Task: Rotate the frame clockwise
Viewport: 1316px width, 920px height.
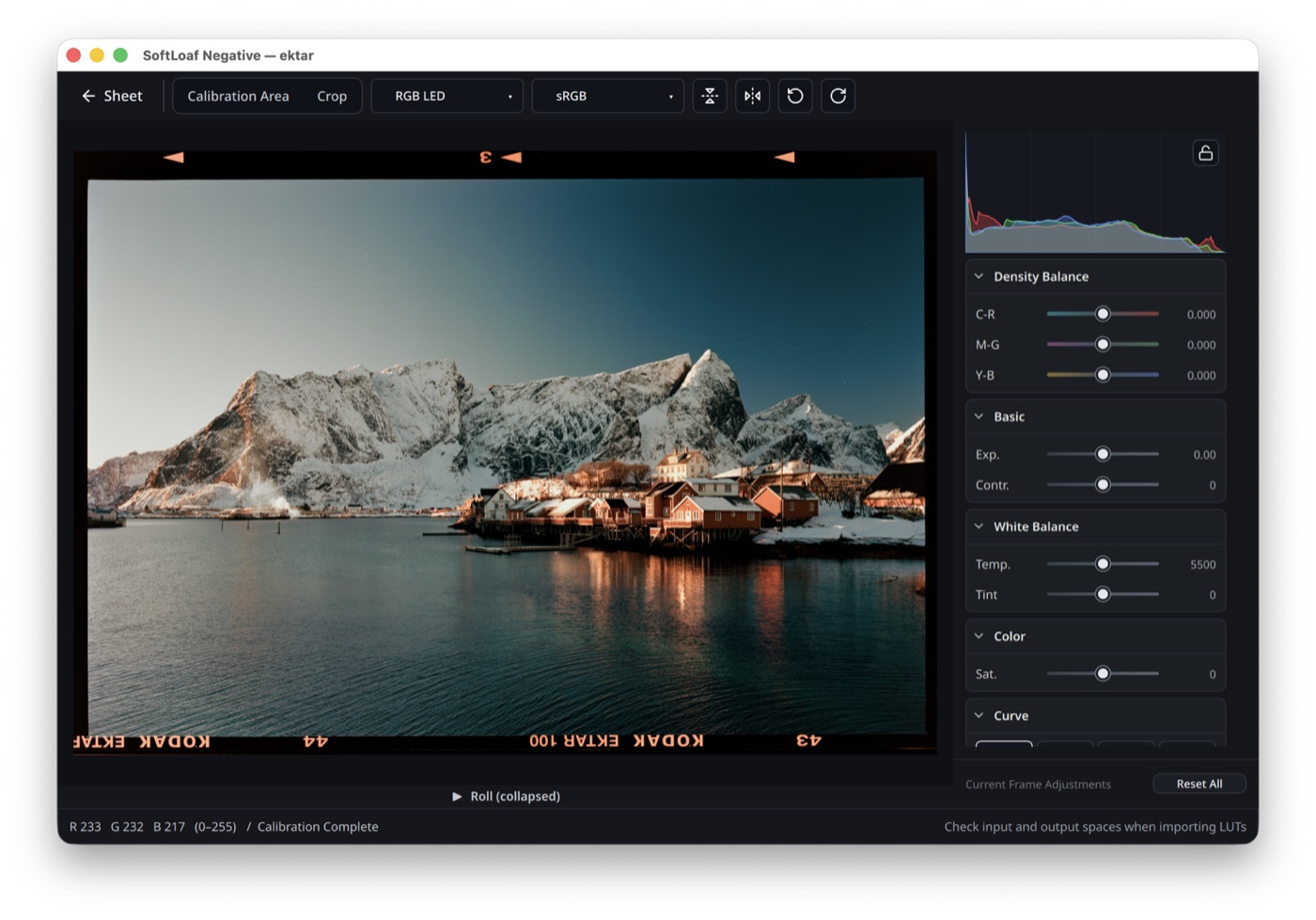Action: click(x=838, y=96)
